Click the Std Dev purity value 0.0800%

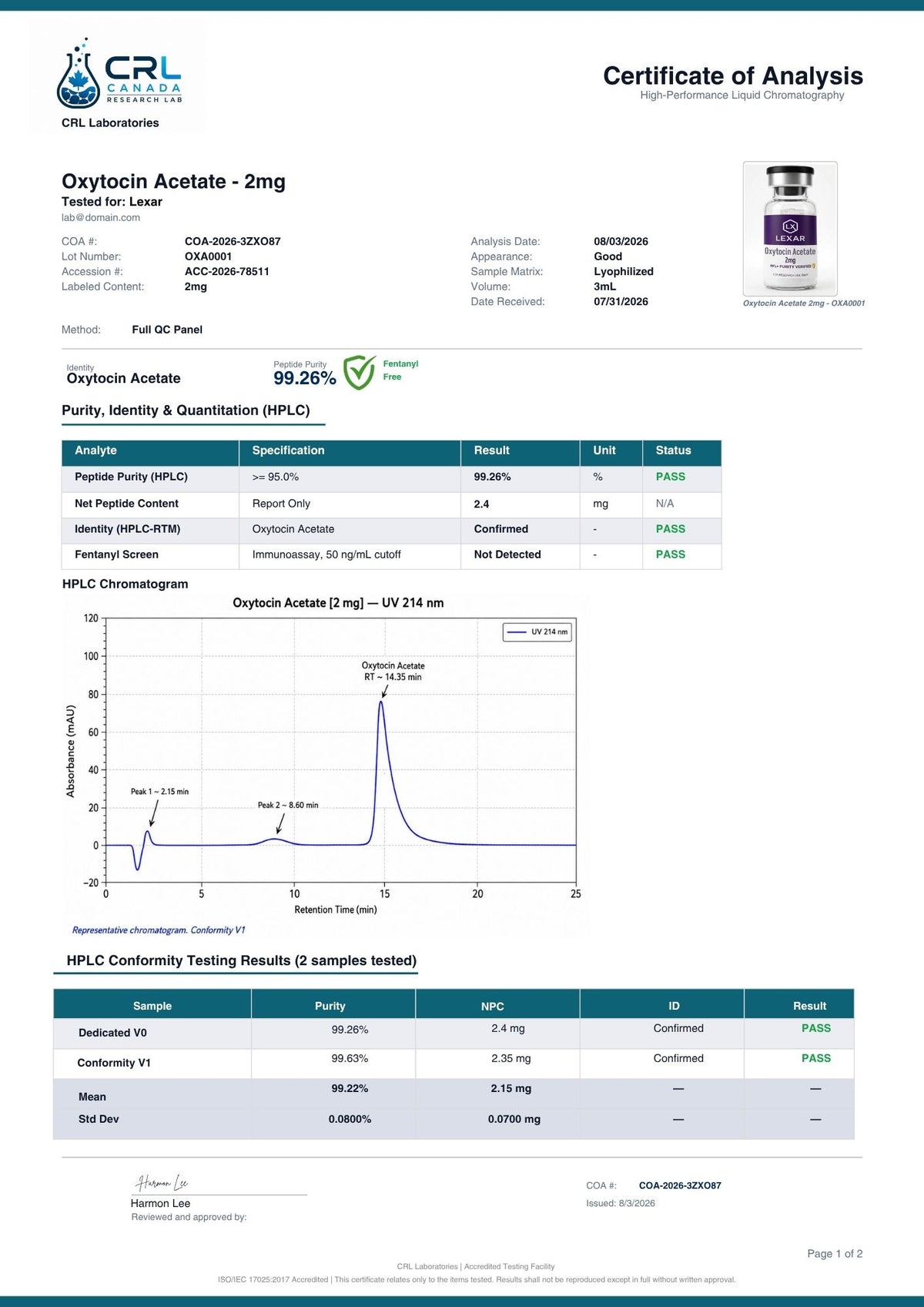tap(350, 1119)
